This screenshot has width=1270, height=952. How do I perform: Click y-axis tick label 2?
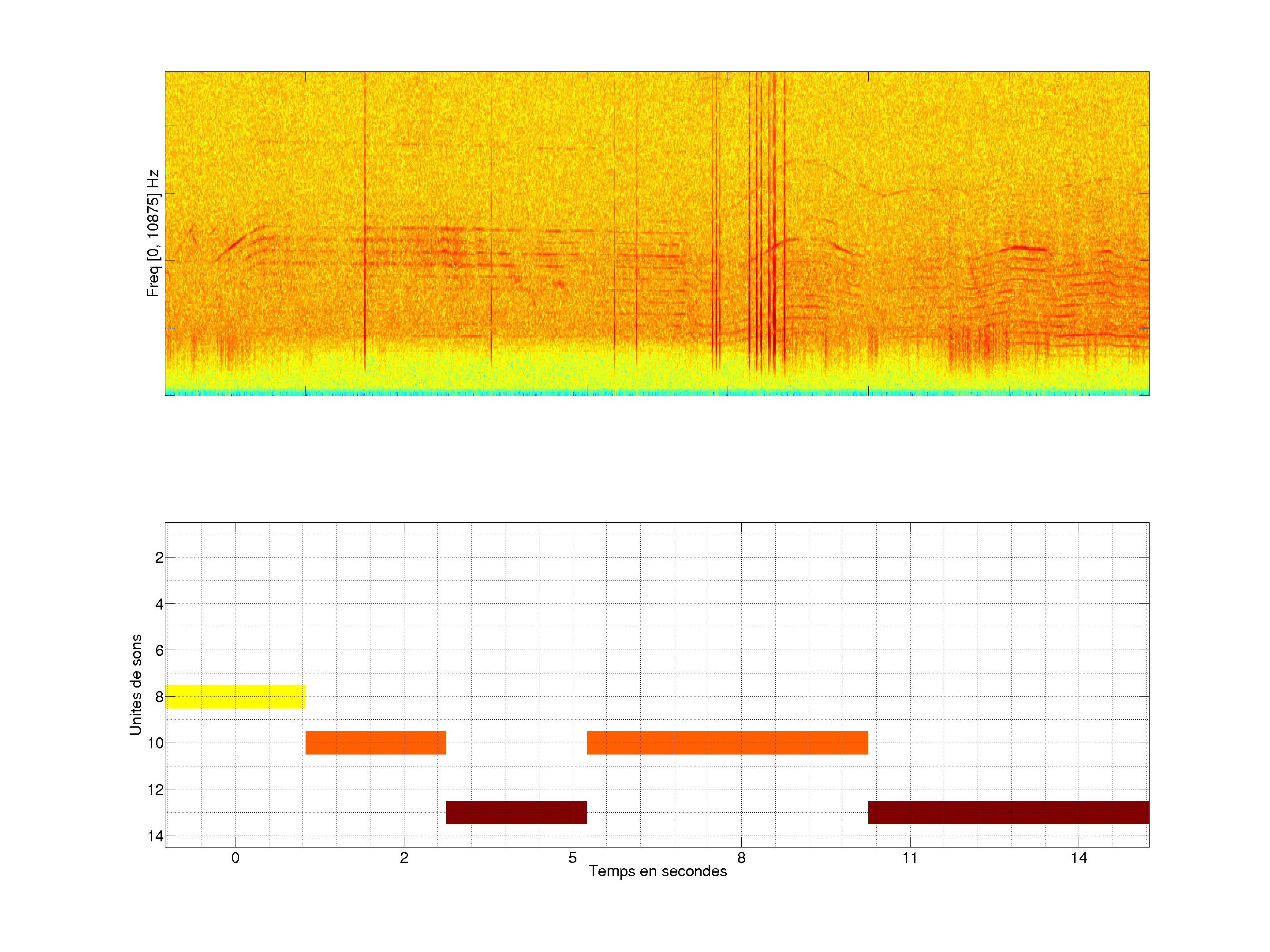pyautogui.click(x=159, y=558)
